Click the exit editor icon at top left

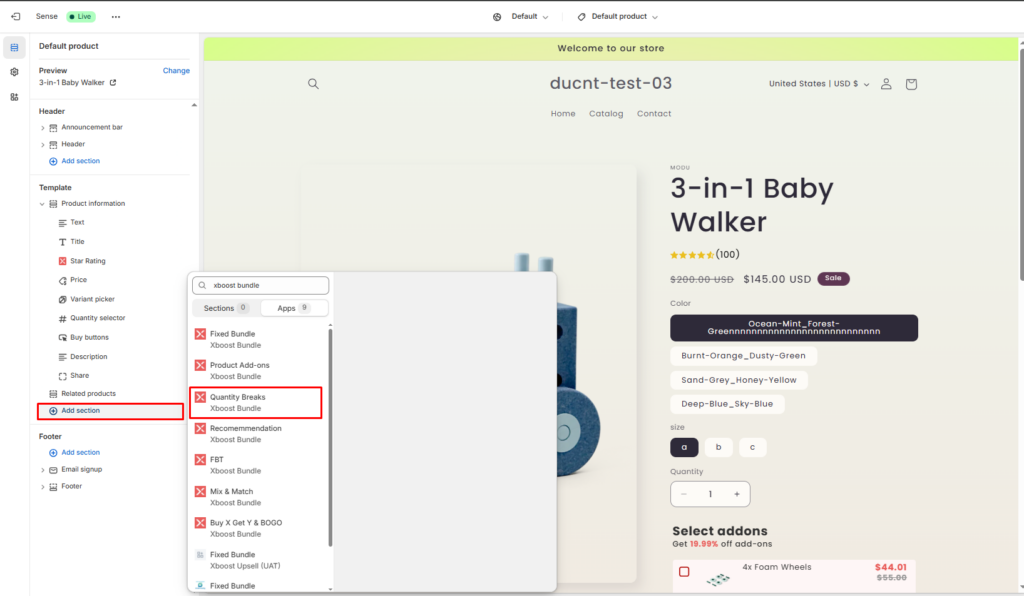pos(15,17)
